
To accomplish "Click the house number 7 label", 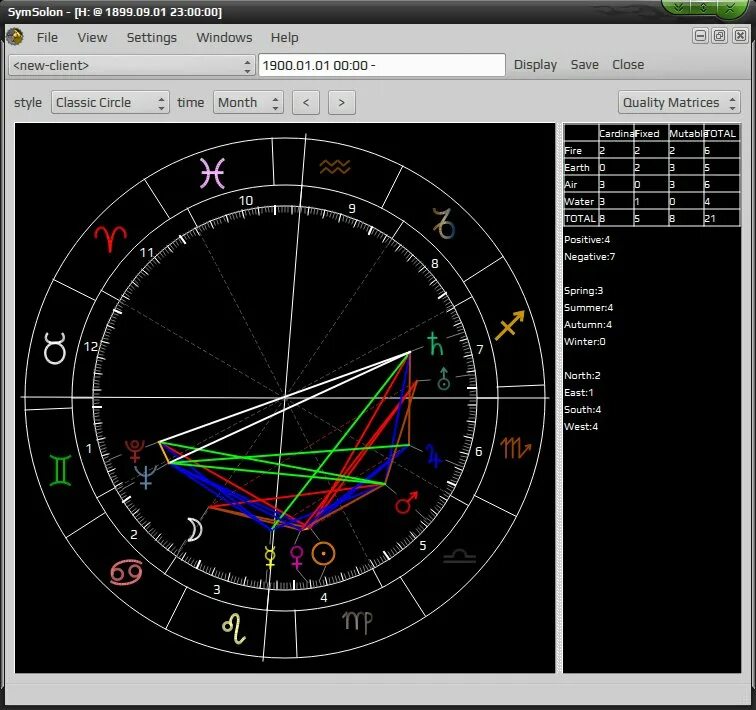I will 480,349.
